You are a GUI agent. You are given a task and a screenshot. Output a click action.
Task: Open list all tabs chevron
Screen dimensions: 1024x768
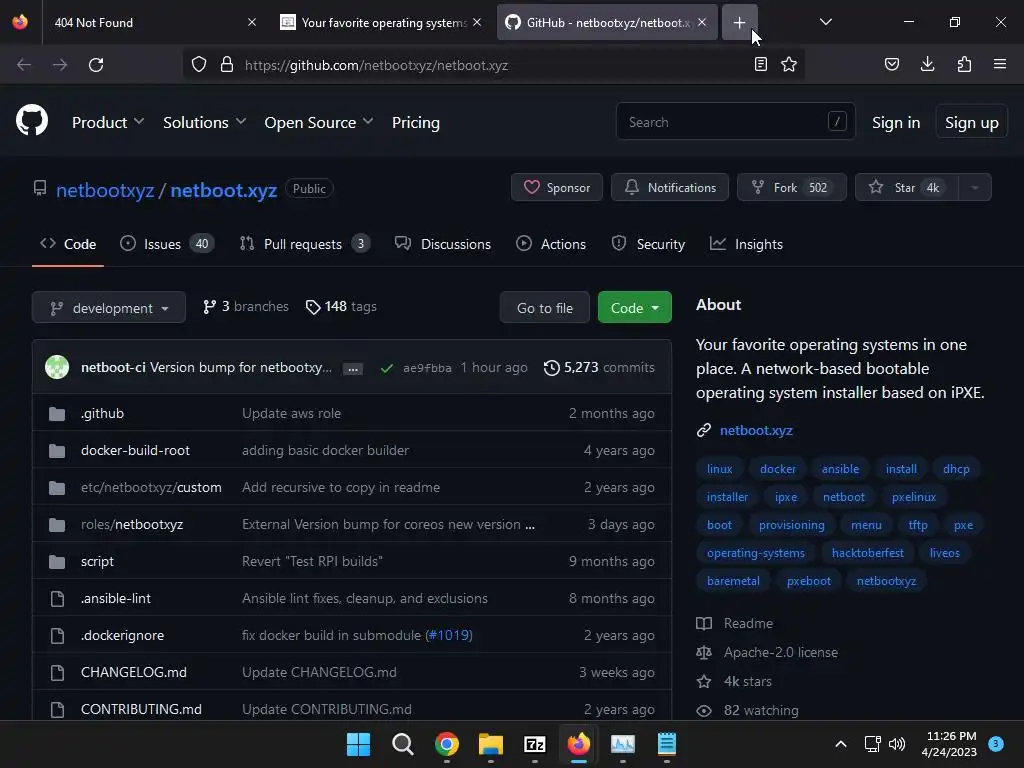(825, 22)
